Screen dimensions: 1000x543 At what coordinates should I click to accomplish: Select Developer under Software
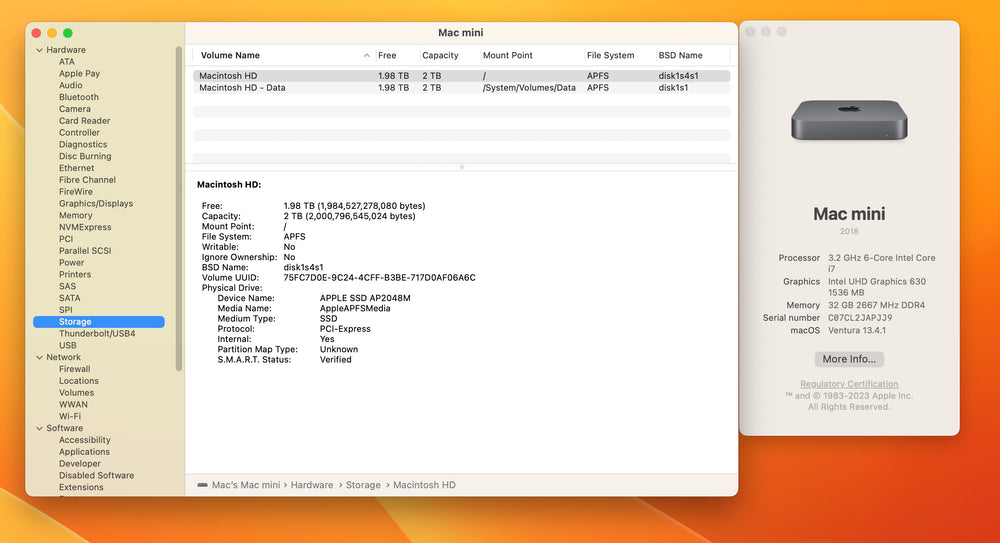[x=80, y=463]
